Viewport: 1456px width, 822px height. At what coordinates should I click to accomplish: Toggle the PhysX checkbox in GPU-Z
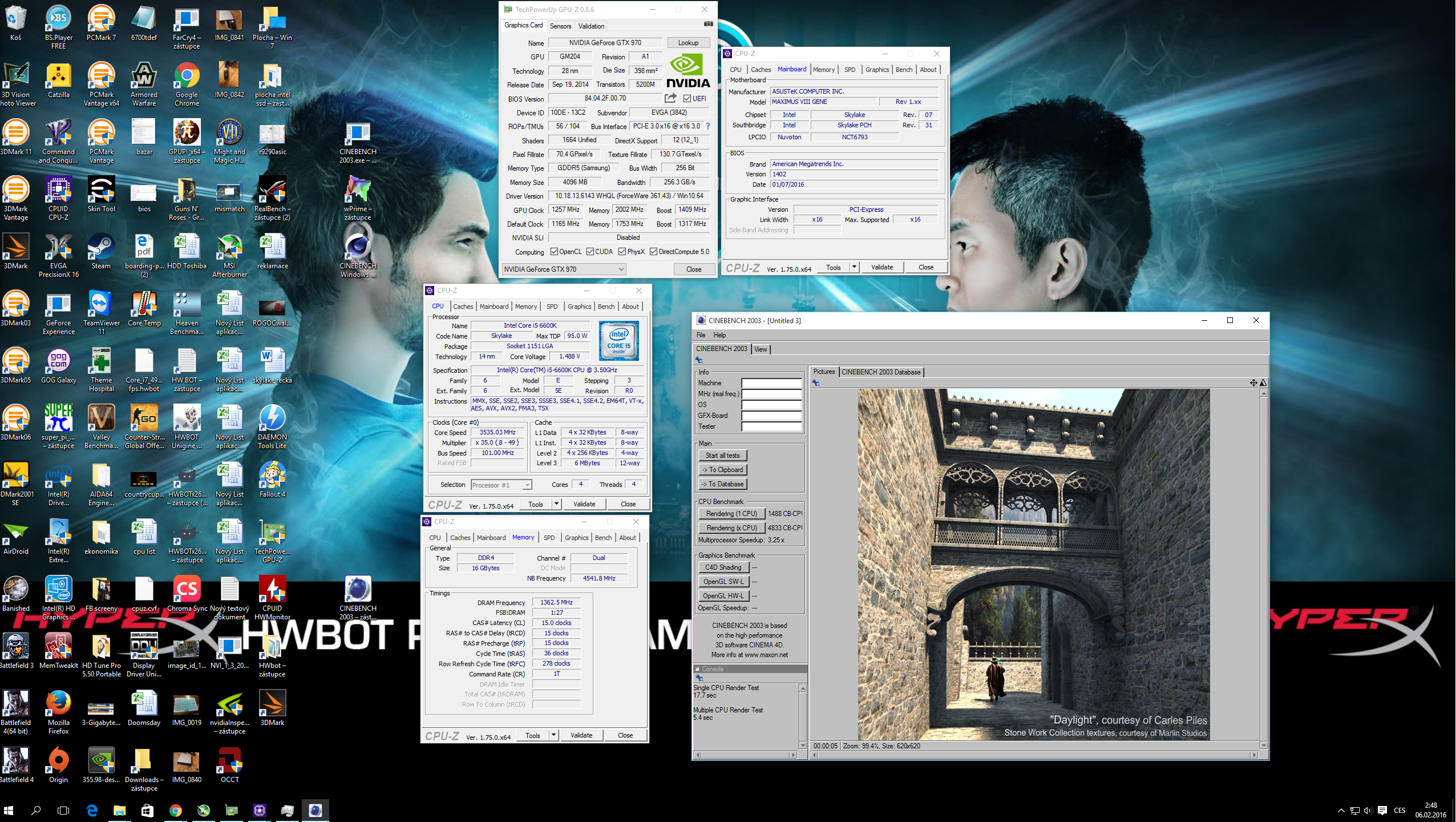click(622, 252)
